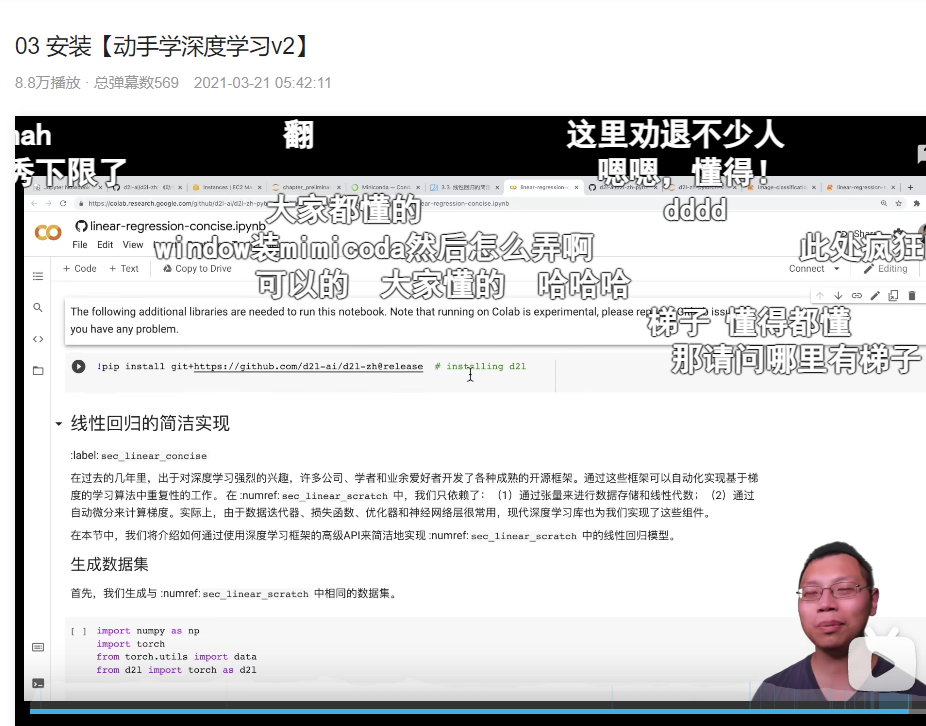The height and width of the screenshot is (726, 926).
Task: Run the pip install d2l cell
Action: pos(78,366)
